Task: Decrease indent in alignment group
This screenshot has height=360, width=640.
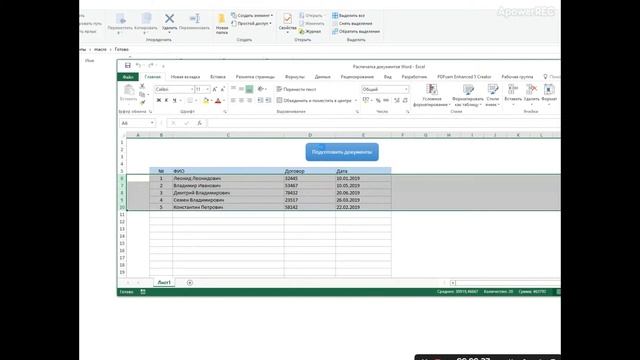Action: pyautogui.click(x=260, y=100)
